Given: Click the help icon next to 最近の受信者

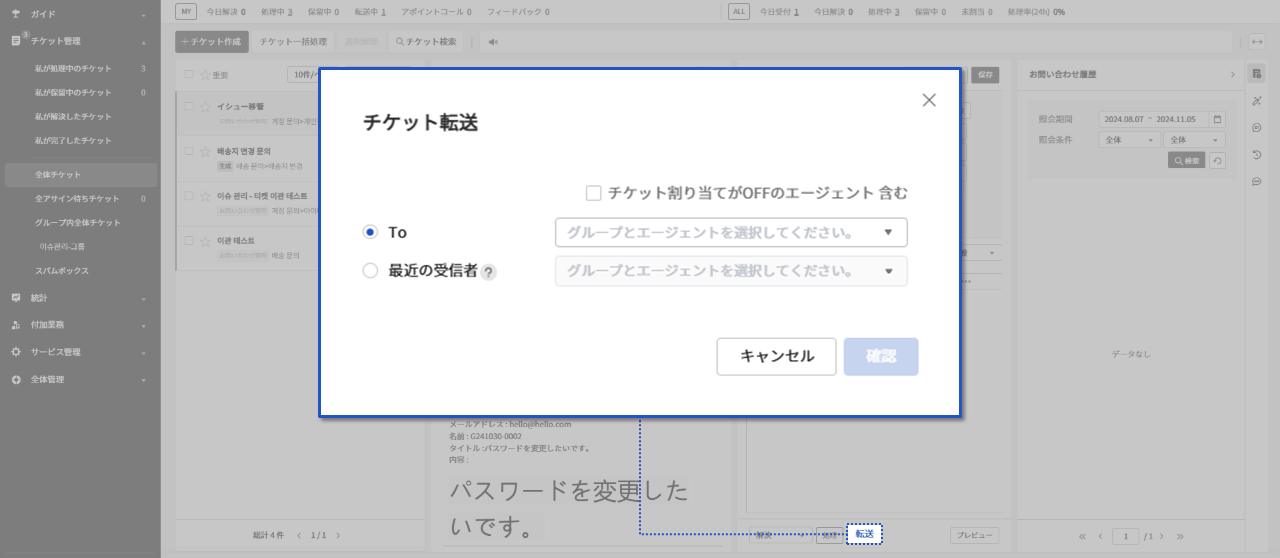Looking at the screenshot, I should (488, 272).
